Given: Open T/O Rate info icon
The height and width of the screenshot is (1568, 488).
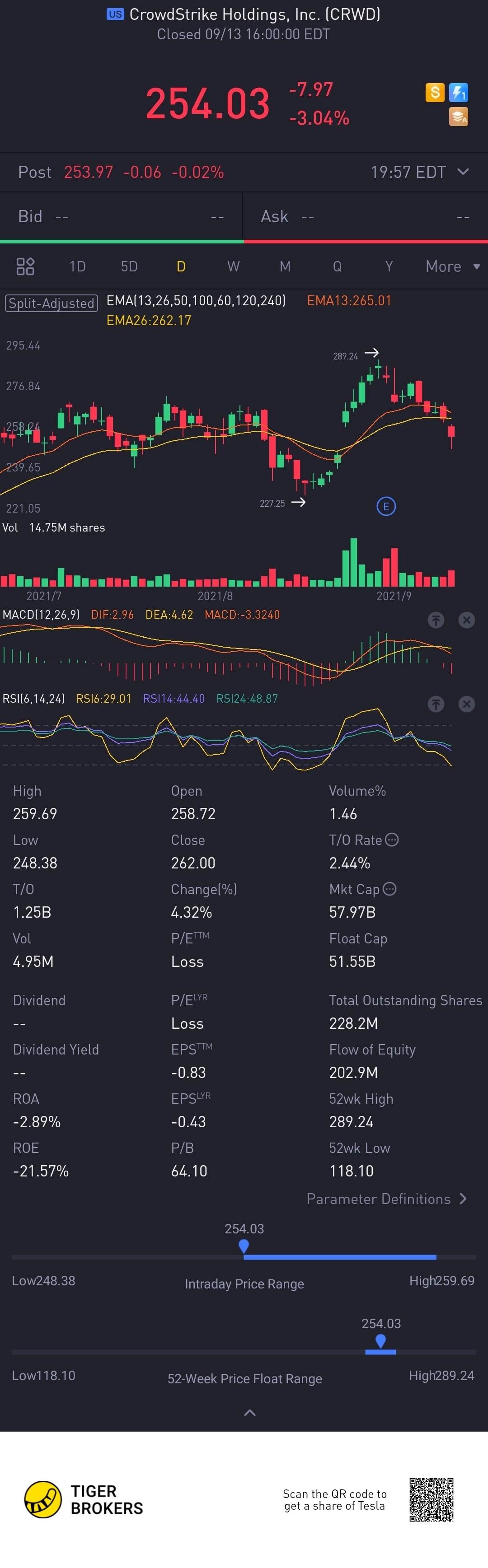Looking at the screenshot, I should coord(392,840).
